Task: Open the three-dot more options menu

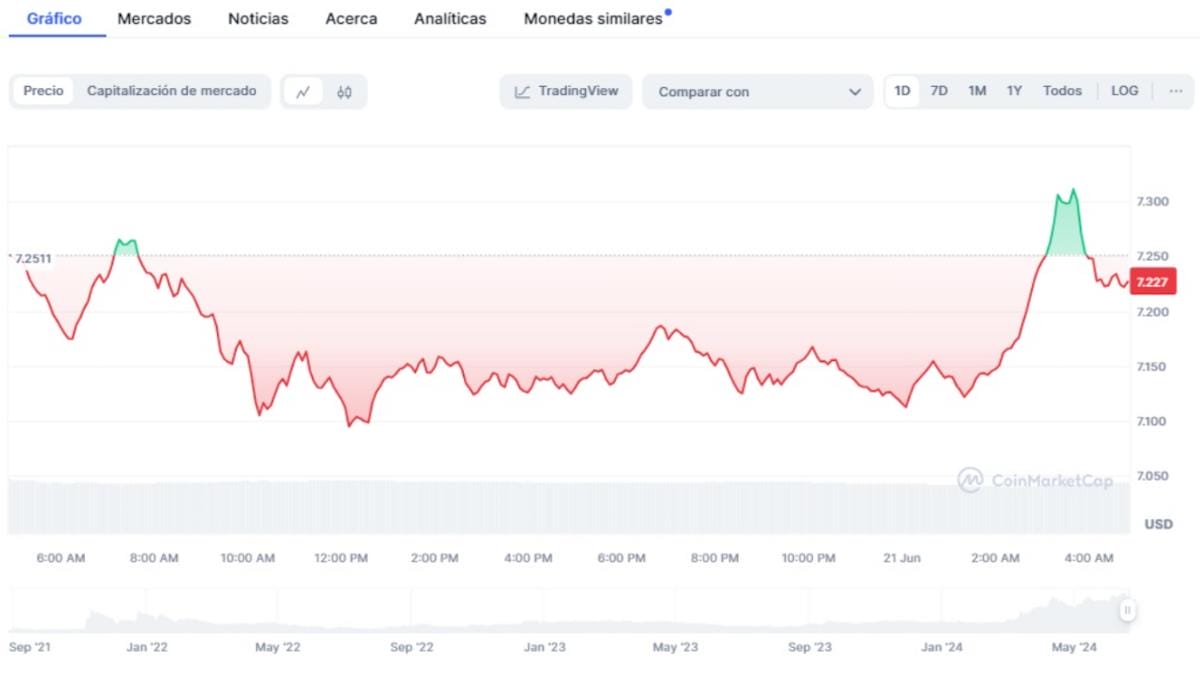Action: coord(1175,91)
